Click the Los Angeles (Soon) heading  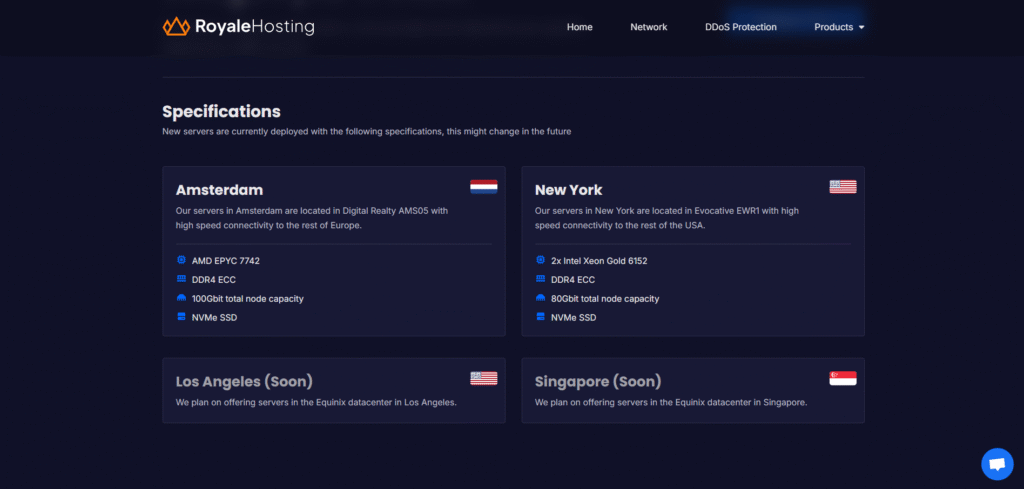(x=244, y=382)
